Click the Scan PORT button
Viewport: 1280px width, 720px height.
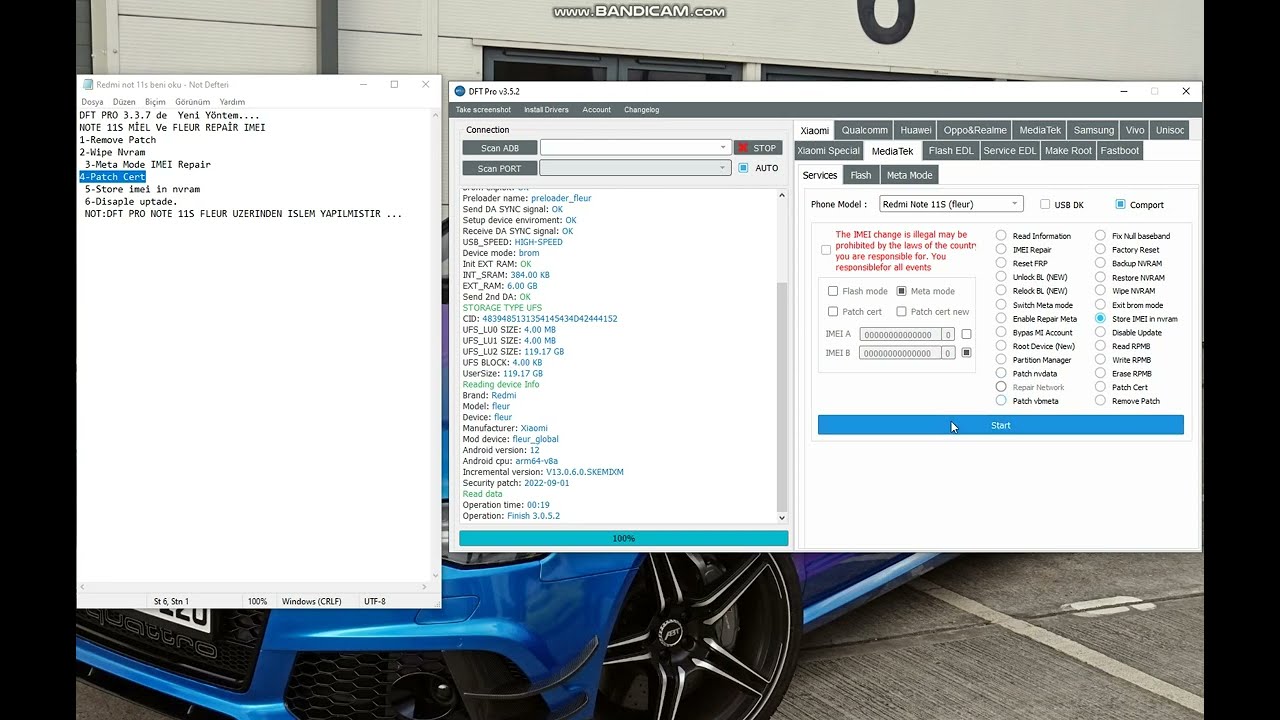pyautogui.click(x=499, y=168)
